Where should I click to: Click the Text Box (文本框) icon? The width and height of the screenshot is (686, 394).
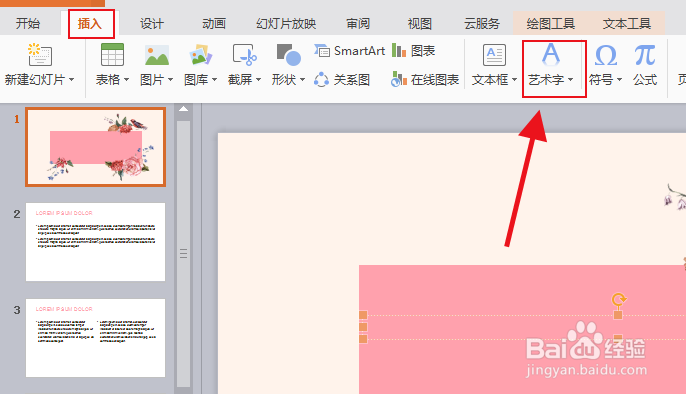(x=494, y=55)
